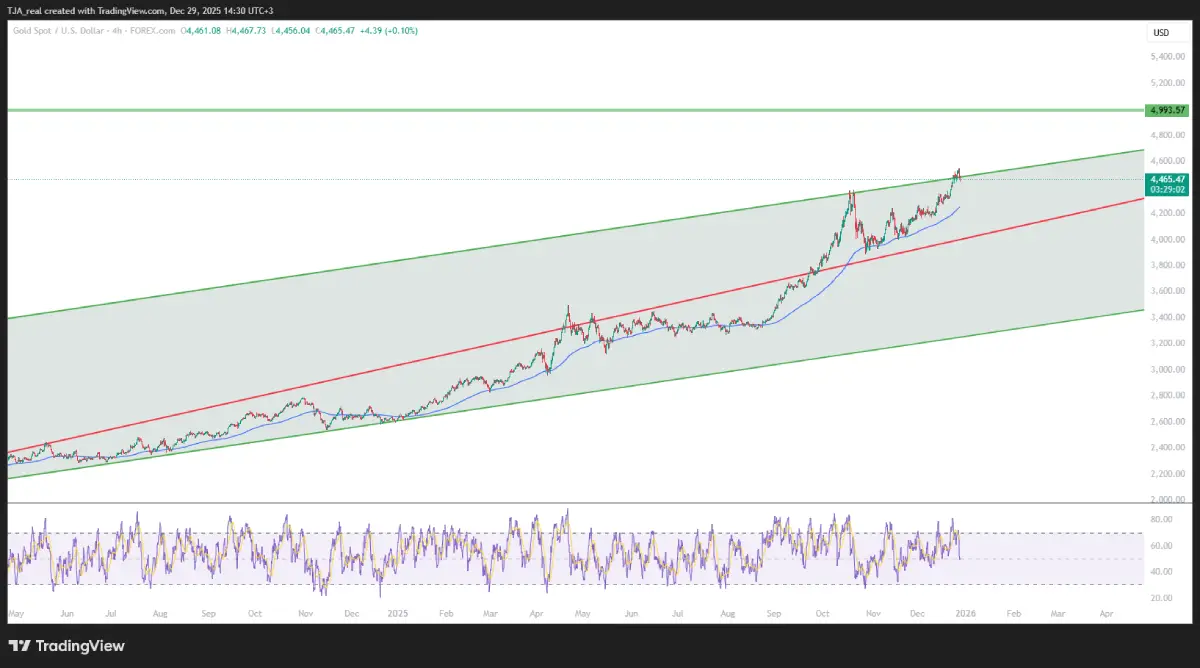Click the 2026 marker on time axis
Viewport: 1200px width, 668px height.
point(966,610)
